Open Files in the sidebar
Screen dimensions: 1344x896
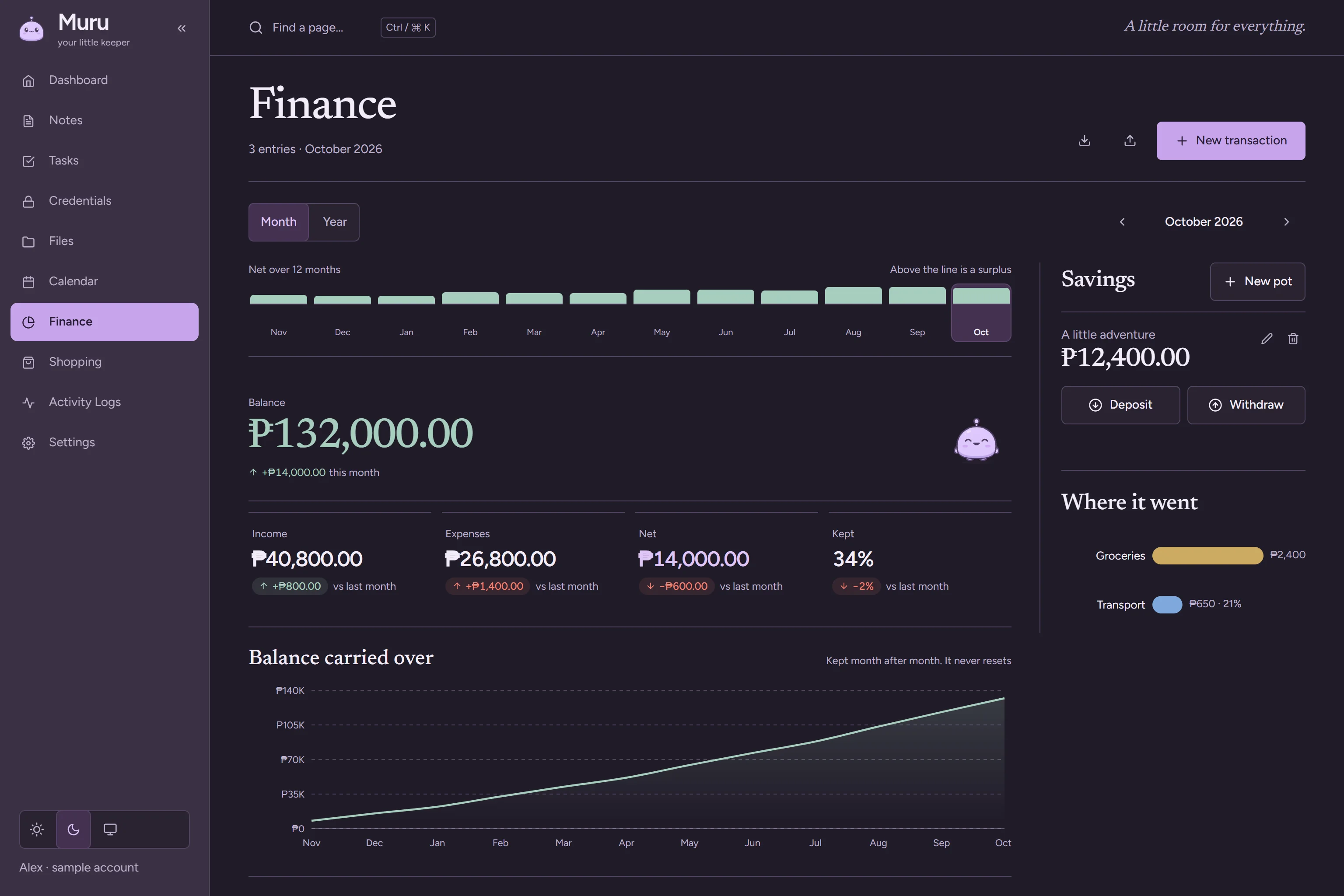pos(105,241)
